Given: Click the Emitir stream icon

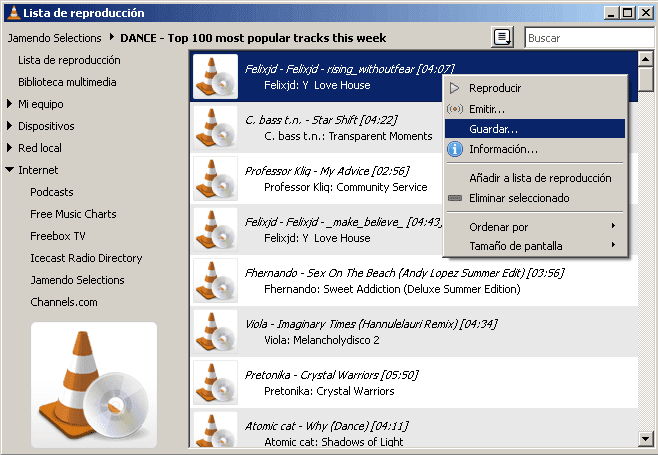Looking at the screenshot, I should click(x=455, y=109).
